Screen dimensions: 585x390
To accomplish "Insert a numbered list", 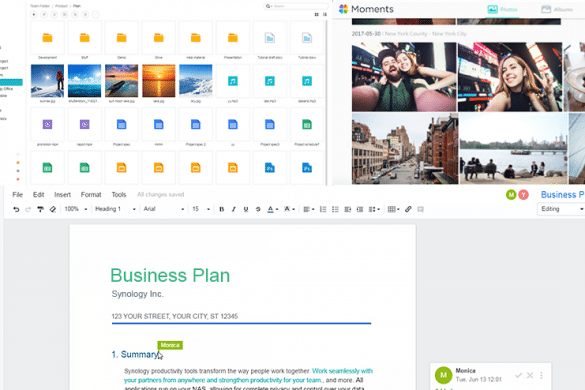I will 323,209.
